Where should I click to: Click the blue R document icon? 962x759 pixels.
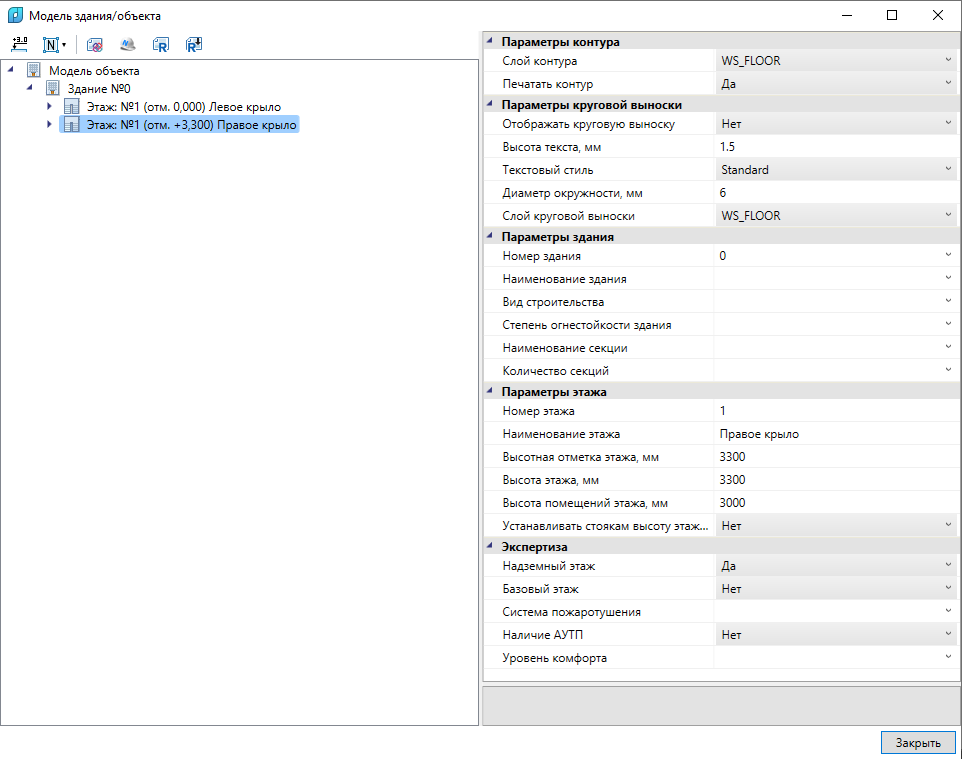[161, 45]
